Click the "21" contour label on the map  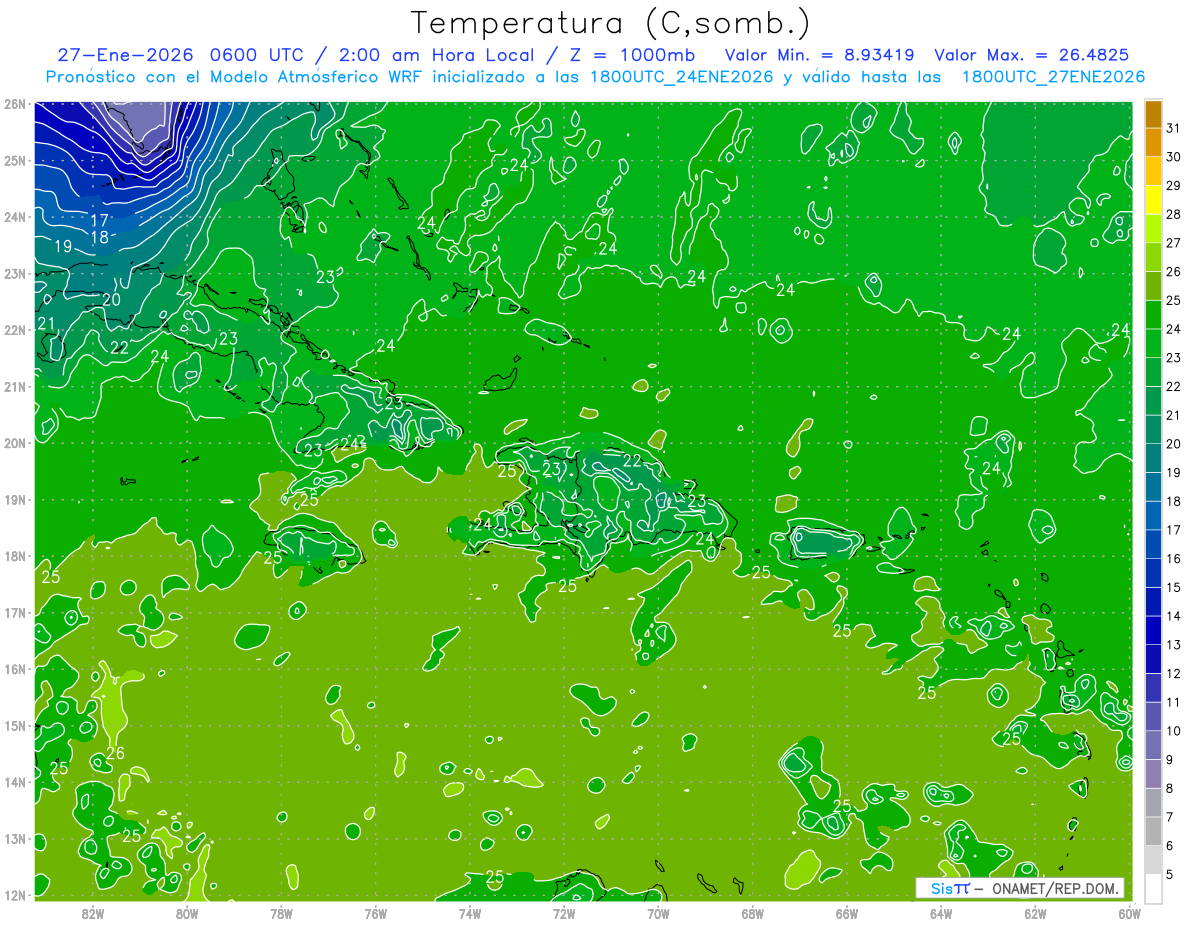coord(47,323)
